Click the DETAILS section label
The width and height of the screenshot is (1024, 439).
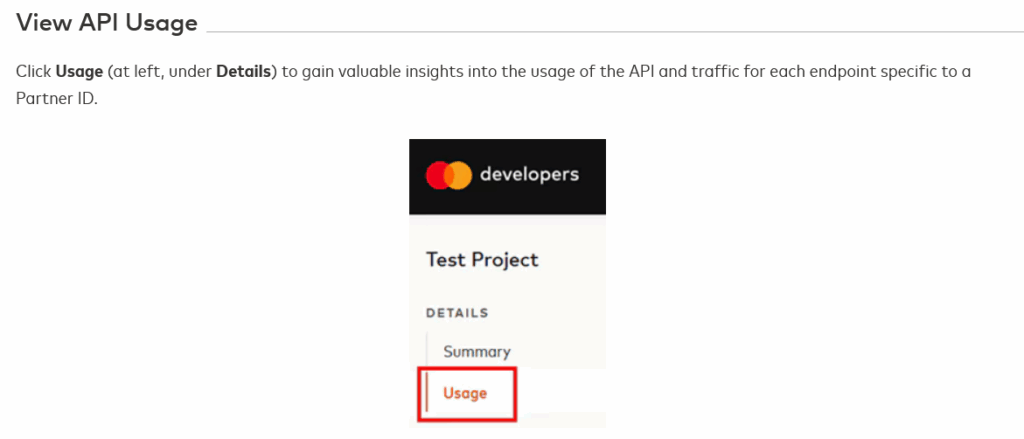457,313
